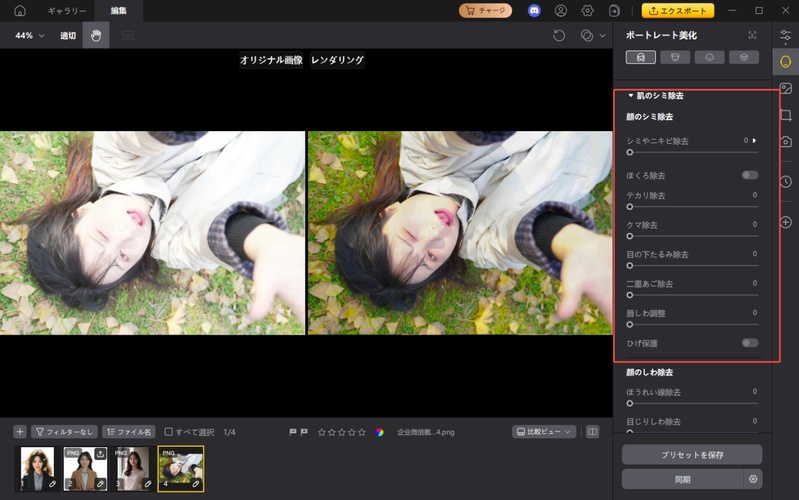This screenshot has width=799, height=500.
Task: Switch to the 編集 tab
Action: 119,11
